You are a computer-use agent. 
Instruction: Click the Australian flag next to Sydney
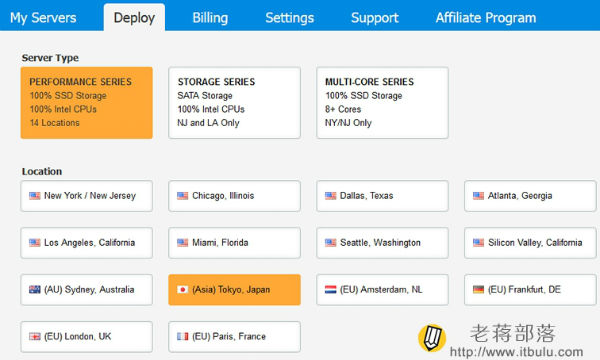point(34,290)
